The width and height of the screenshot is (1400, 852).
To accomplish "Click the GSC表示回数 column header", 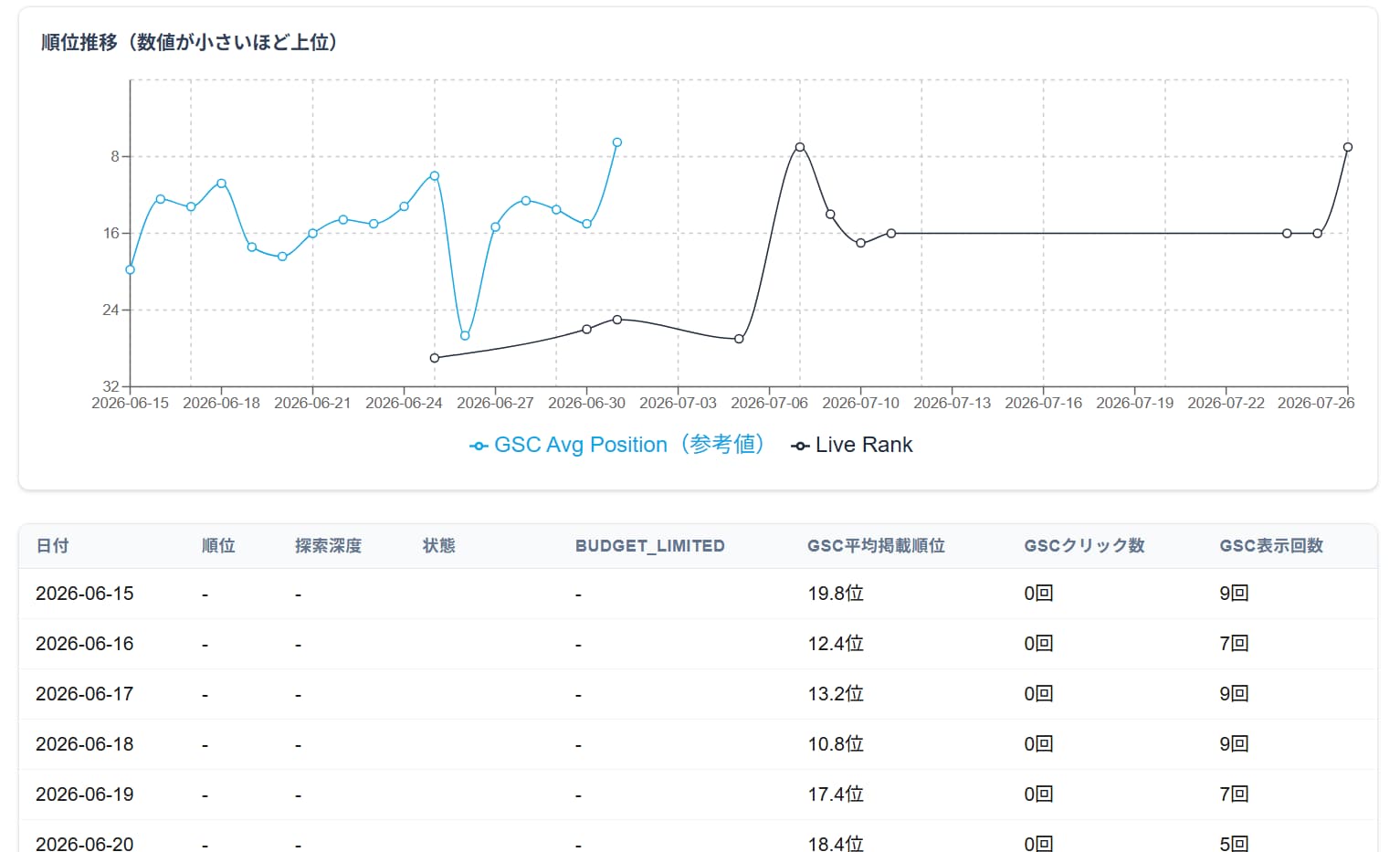I will [1271, 546].
